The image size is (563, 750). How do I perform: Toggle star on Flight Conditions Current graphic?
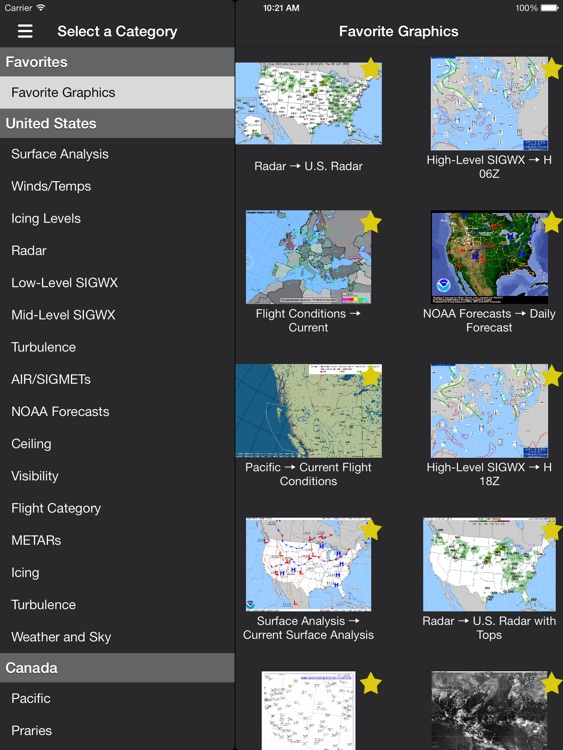371,222
